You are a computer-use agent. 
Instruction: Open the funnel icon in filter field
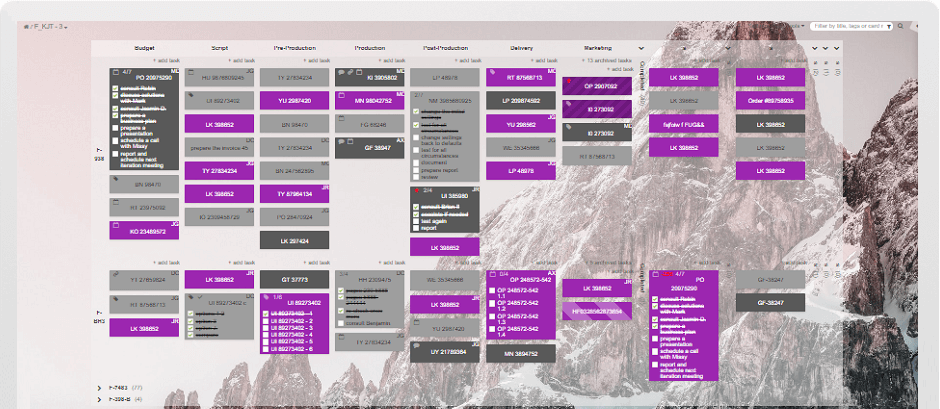point(888,27)
